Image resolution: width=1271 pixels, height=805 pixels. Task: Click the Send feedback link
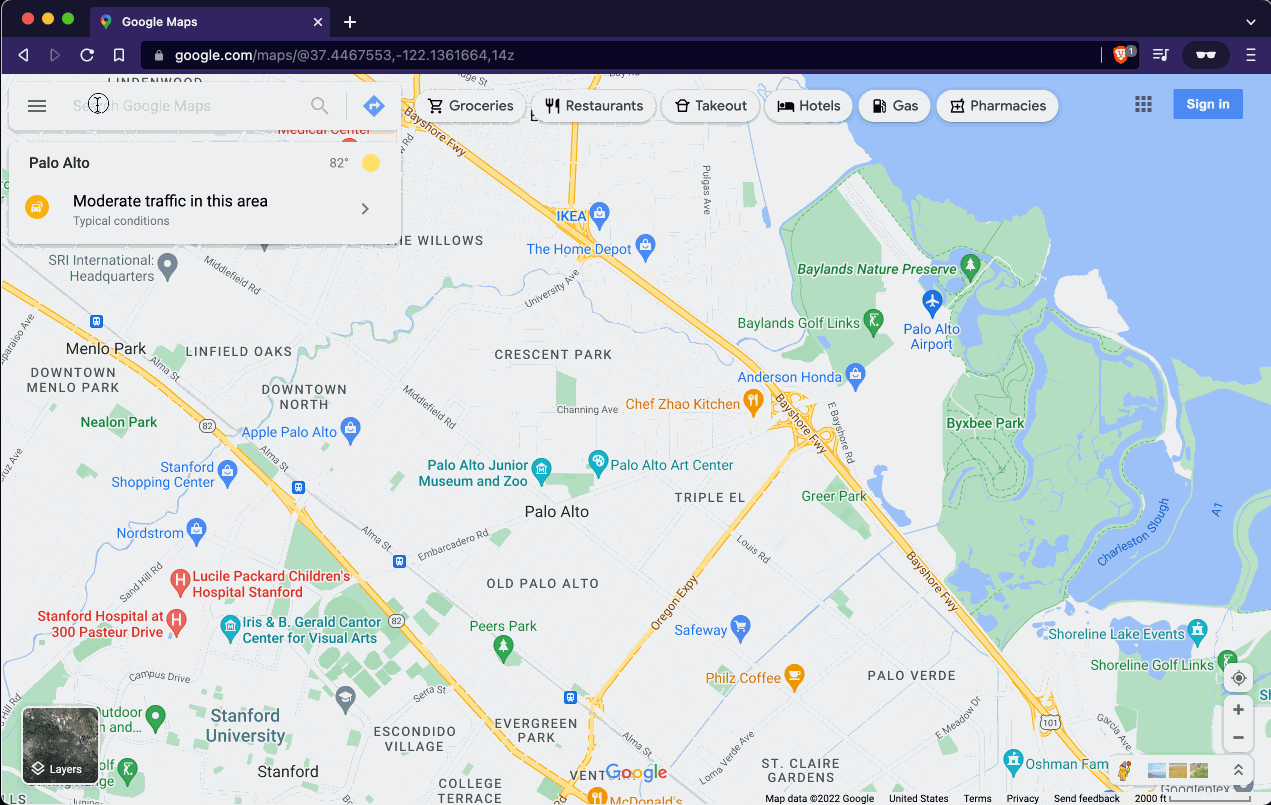coord(1086,798)
